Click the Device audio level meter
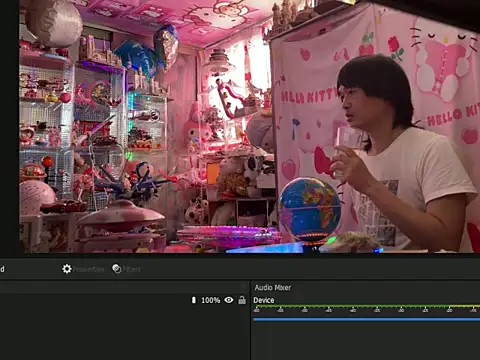Image resolution: width=480 pixels, height=360 pixels. [x=366, y=307]
